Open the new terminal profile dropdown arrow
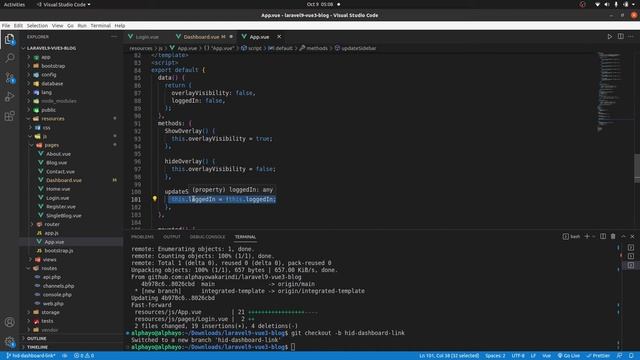 594,236
